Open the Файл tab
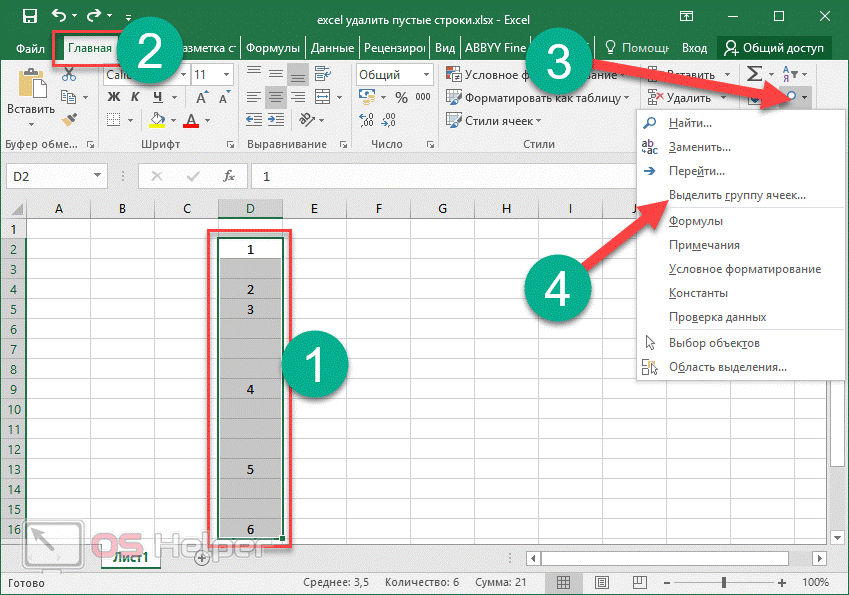This screenshot has height=595, width=849. click(x=30, y=48)
